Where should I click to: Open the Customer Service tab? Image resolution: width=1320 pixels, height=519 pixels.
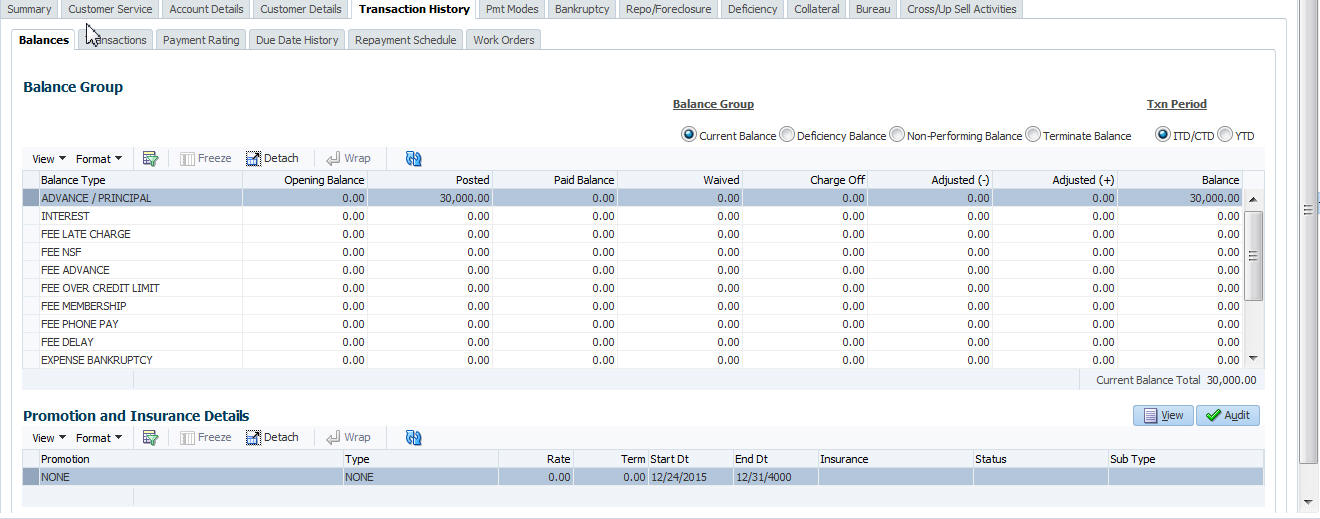click(x=110, y=9)
